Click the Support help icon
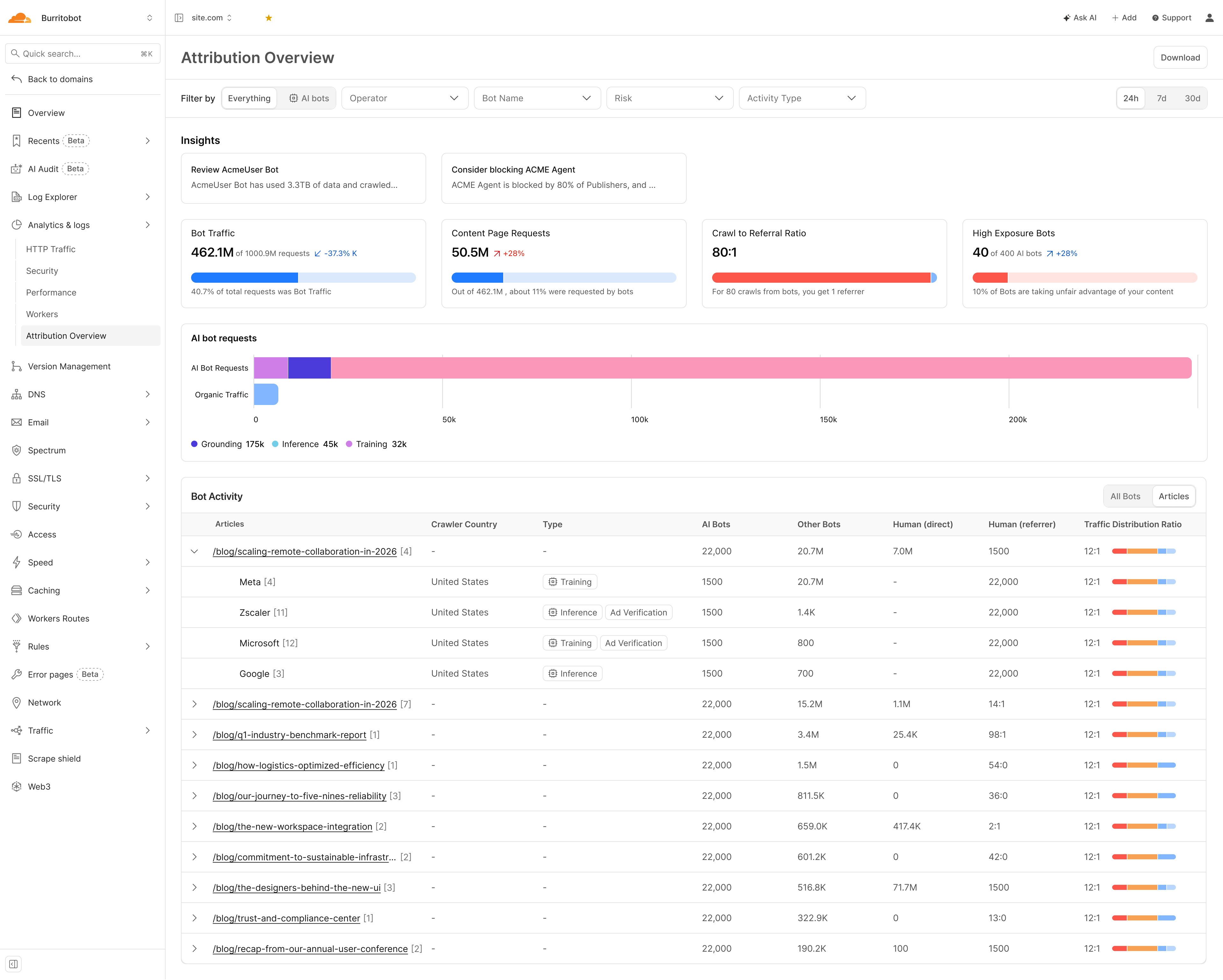This screenshot has height=980, width=1223. [1155, 18]
